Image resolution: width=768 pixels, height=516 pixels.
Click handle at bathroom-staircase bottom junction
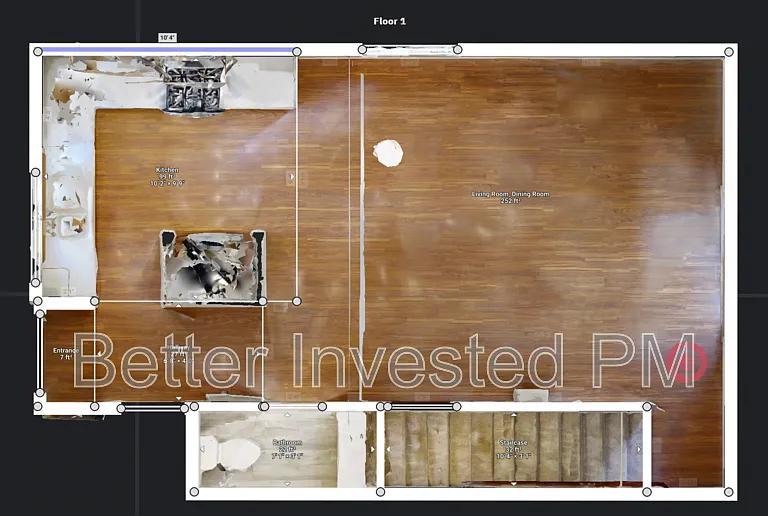380,492
